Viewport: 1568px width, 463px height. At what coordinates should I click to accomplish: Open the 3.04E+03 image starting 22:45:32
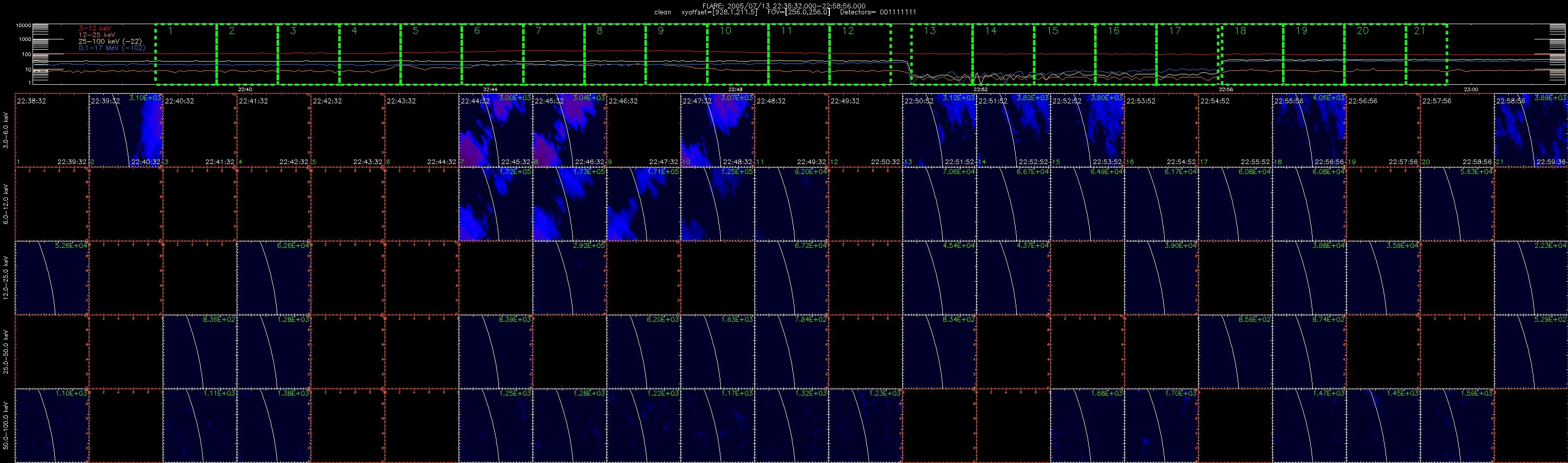[x=569, y=130]
